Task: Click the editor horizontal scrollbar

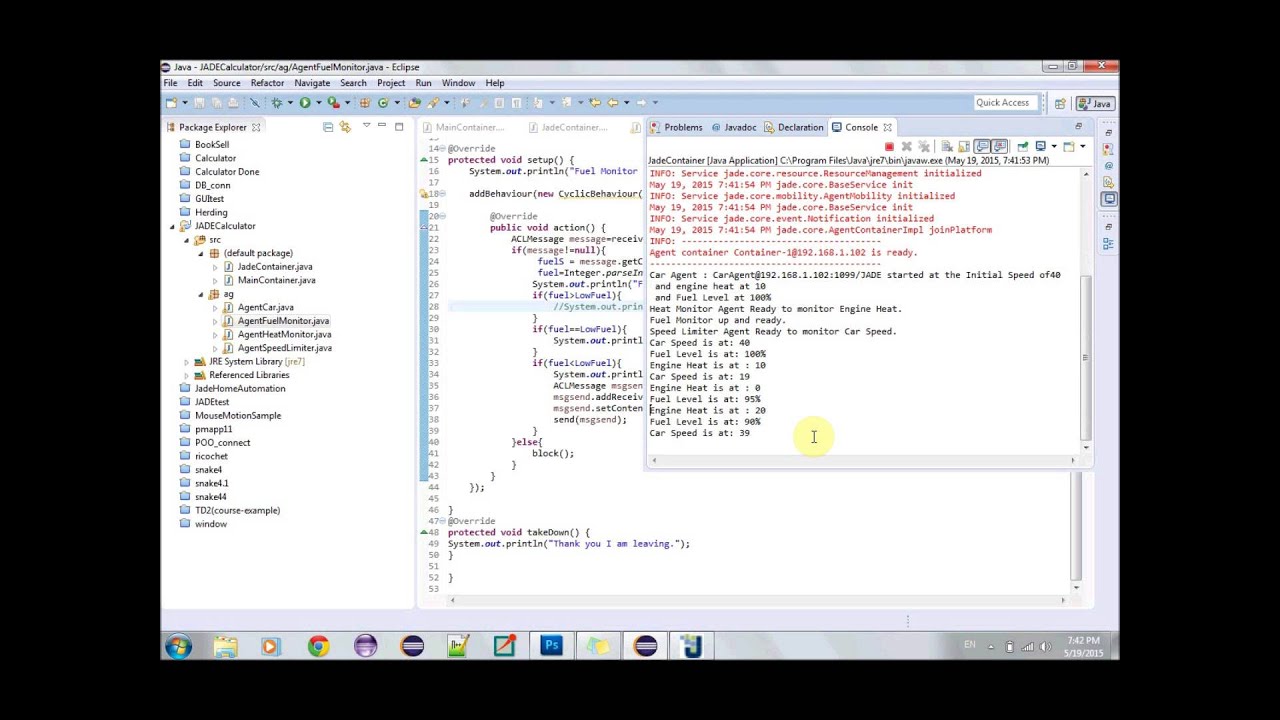Action: (x=757, y=600)
